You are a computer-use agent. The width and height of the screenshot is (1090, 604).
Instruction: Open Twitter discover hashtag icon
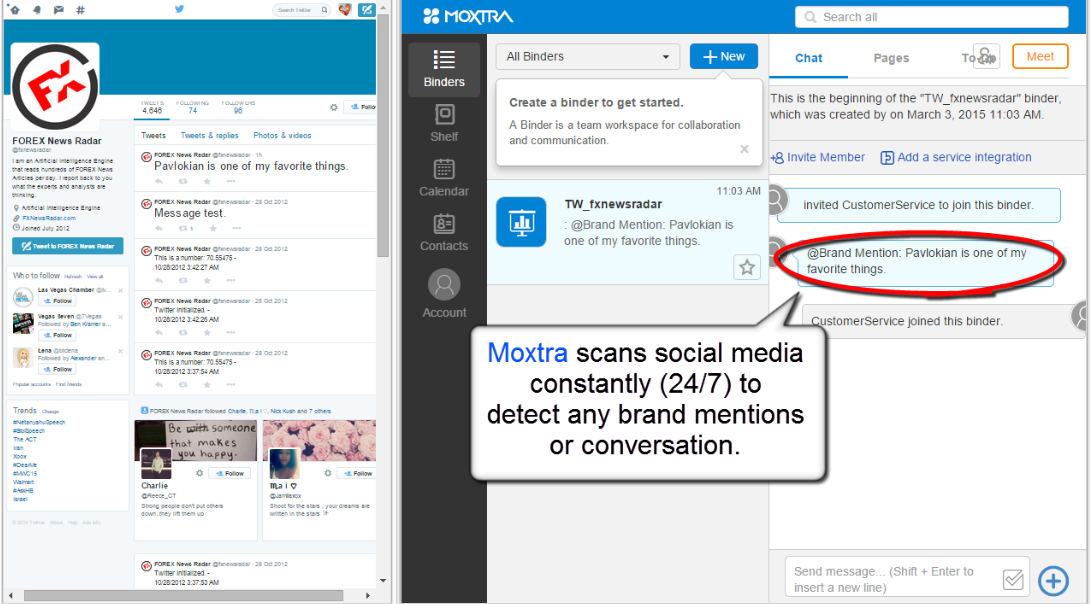pyautogui.click(x=80, y=10)
